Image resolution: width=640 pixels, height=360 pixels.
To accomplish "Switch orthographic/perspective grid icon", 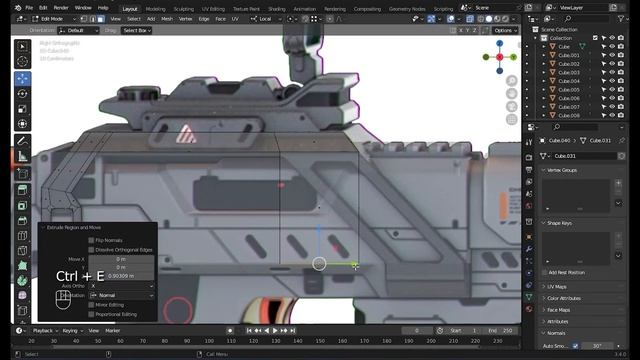I will [x=511, y=120].
